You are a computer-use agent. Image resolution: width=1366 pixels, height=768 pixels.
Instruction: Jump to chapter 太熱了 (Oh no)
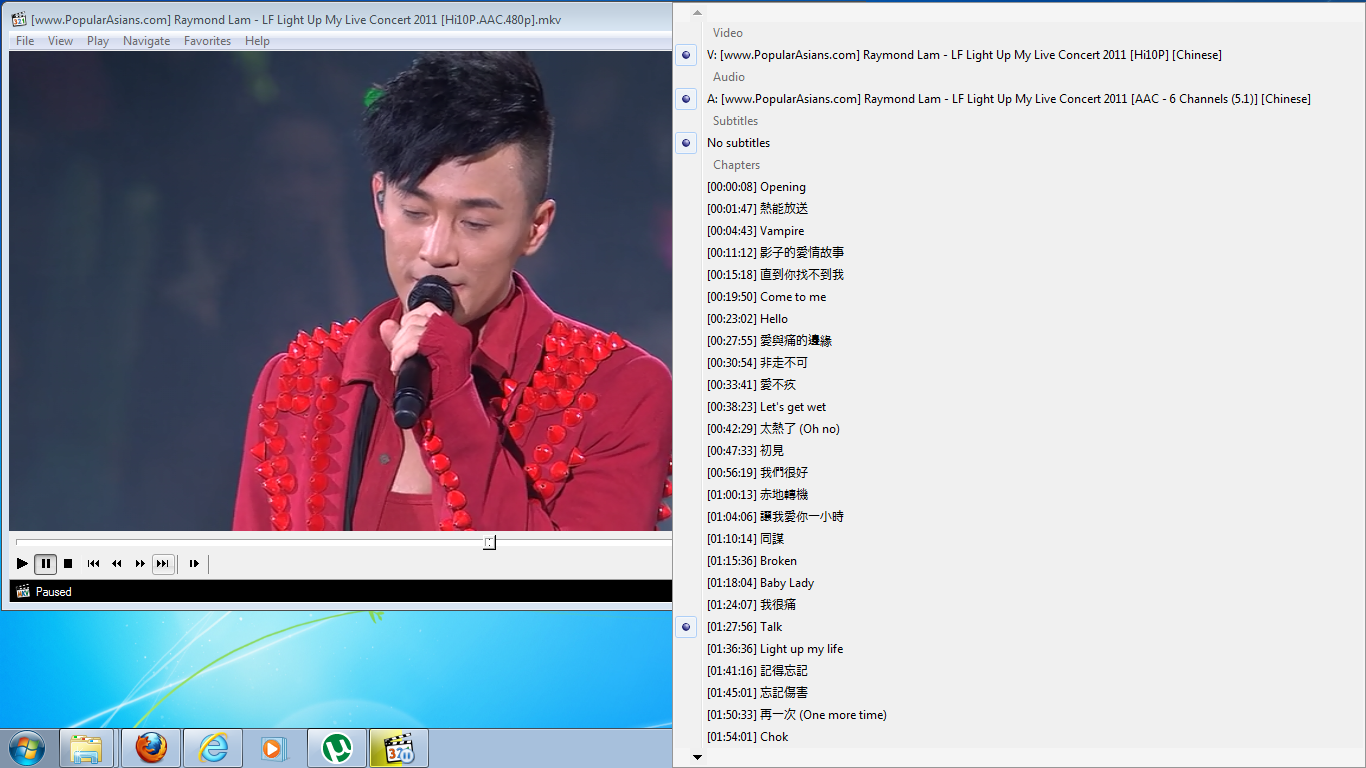click(1019, 429)
